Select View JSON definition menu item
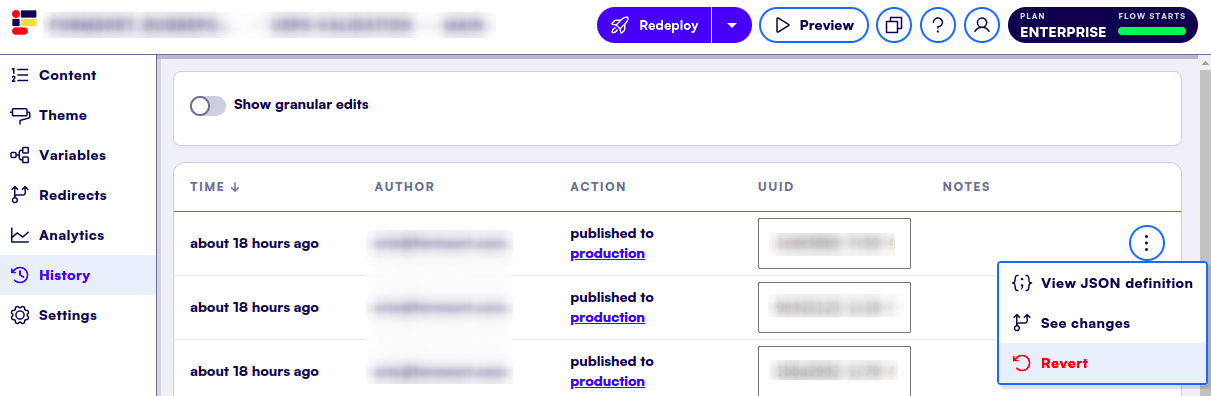Viewport: 1211px width, 396px height. (x=1102, y=283)
